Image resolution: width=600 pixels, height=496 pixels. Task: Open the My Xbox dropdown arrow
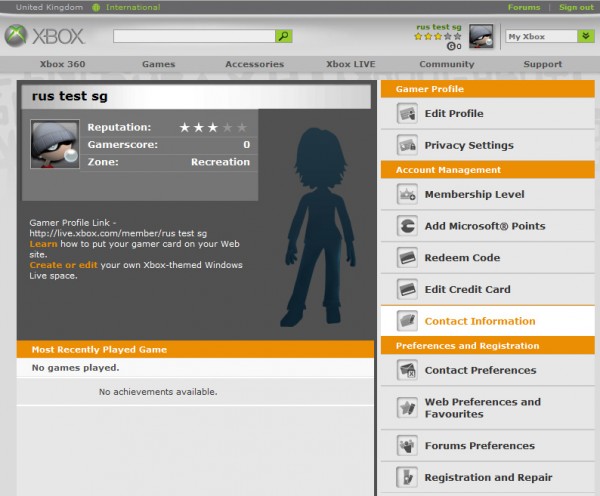[x=585, y=36]
